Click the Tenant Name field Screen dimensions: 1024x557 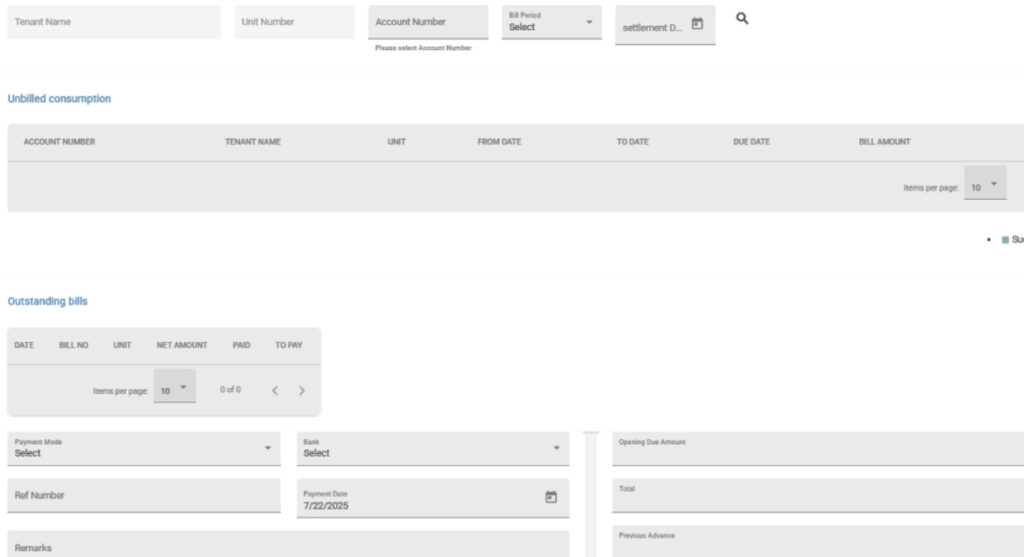pos(114,22)
